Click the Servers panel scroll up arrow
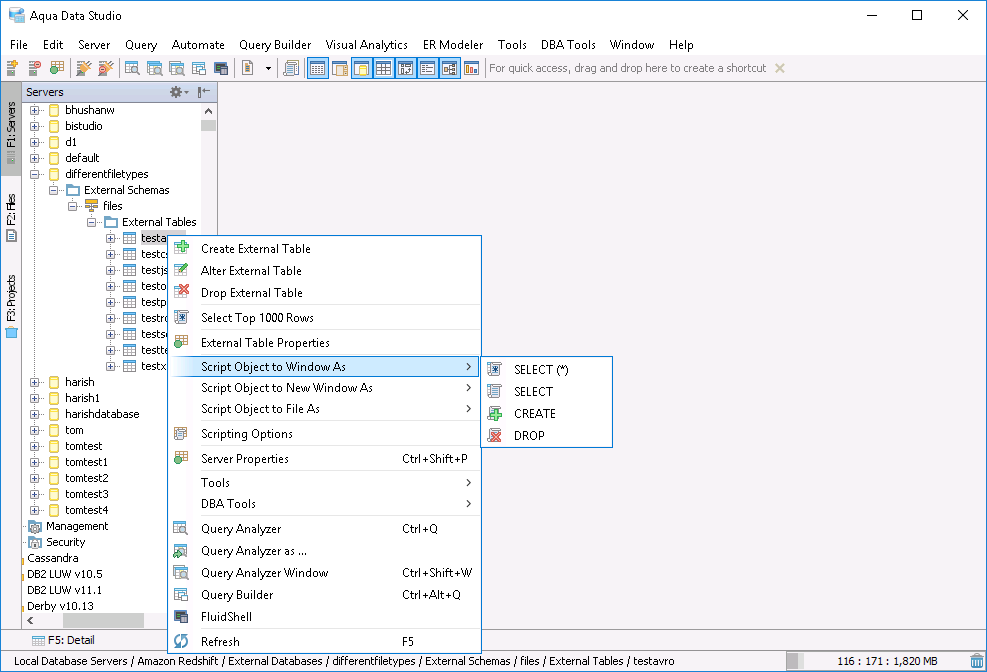Screen dimensions: 987x672 tap(208, 111)
